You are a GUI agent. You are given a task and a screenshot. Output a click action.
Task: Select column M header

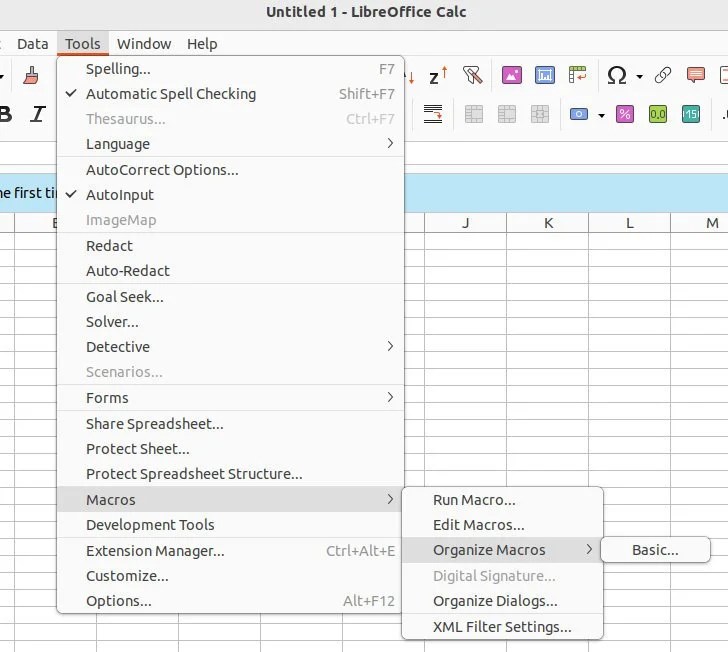pos(700,223)
